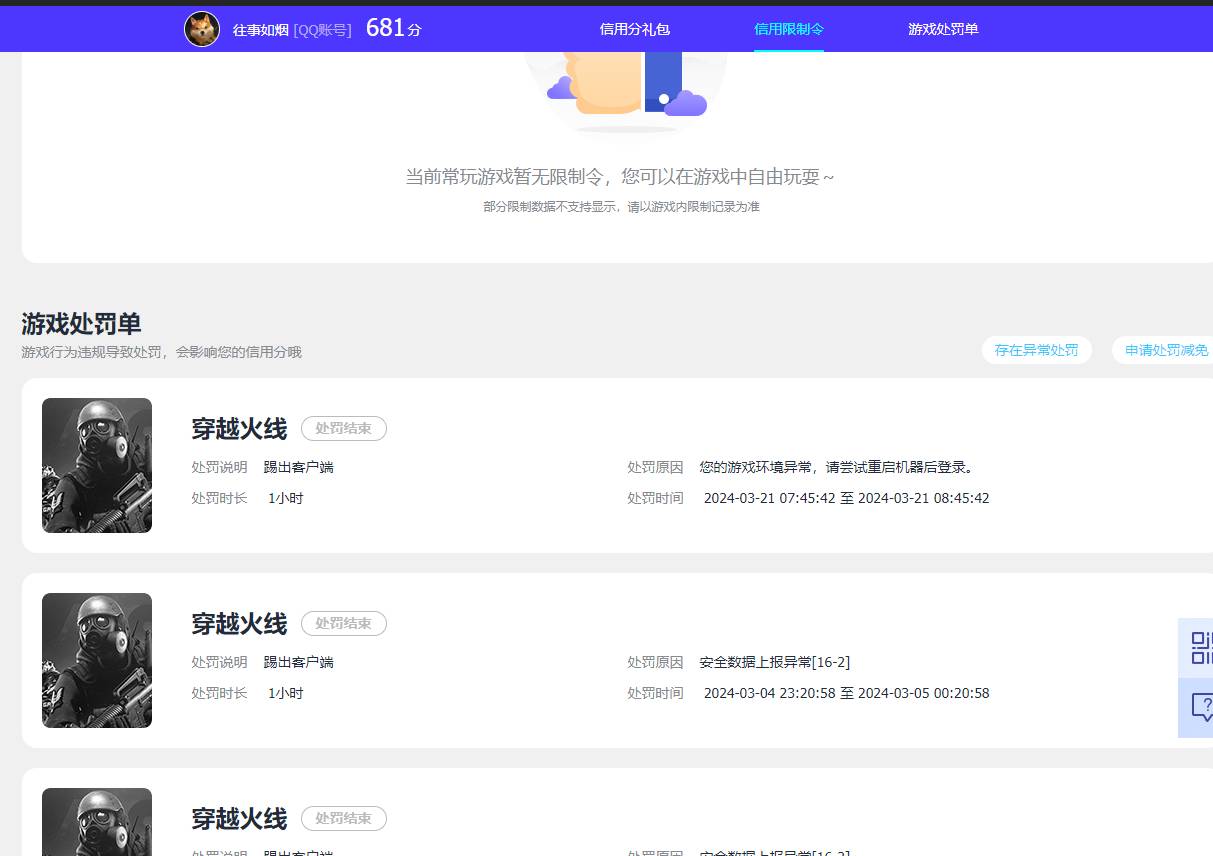Image resolution: width=1213 pixels, height=856 pixels.
Task: Click the QR code icon on right edge
Action: coord(1199,648)
